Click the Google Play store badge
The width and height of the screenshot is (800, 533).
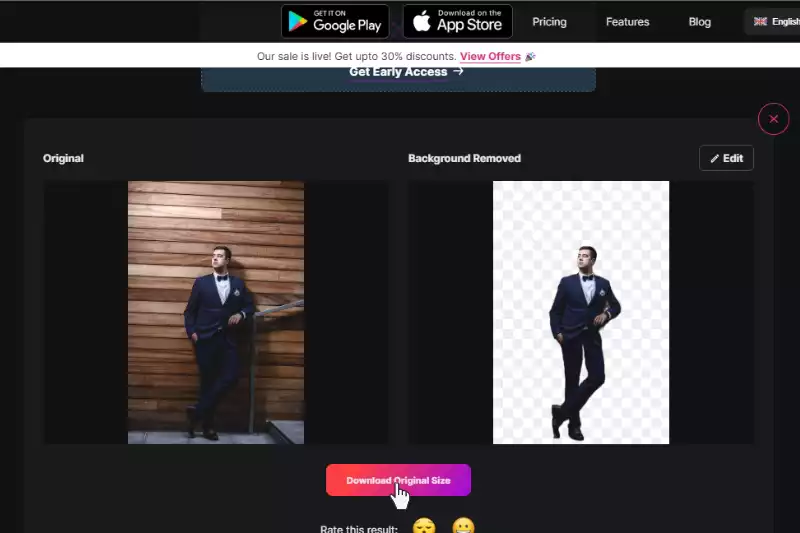(335, 21)
